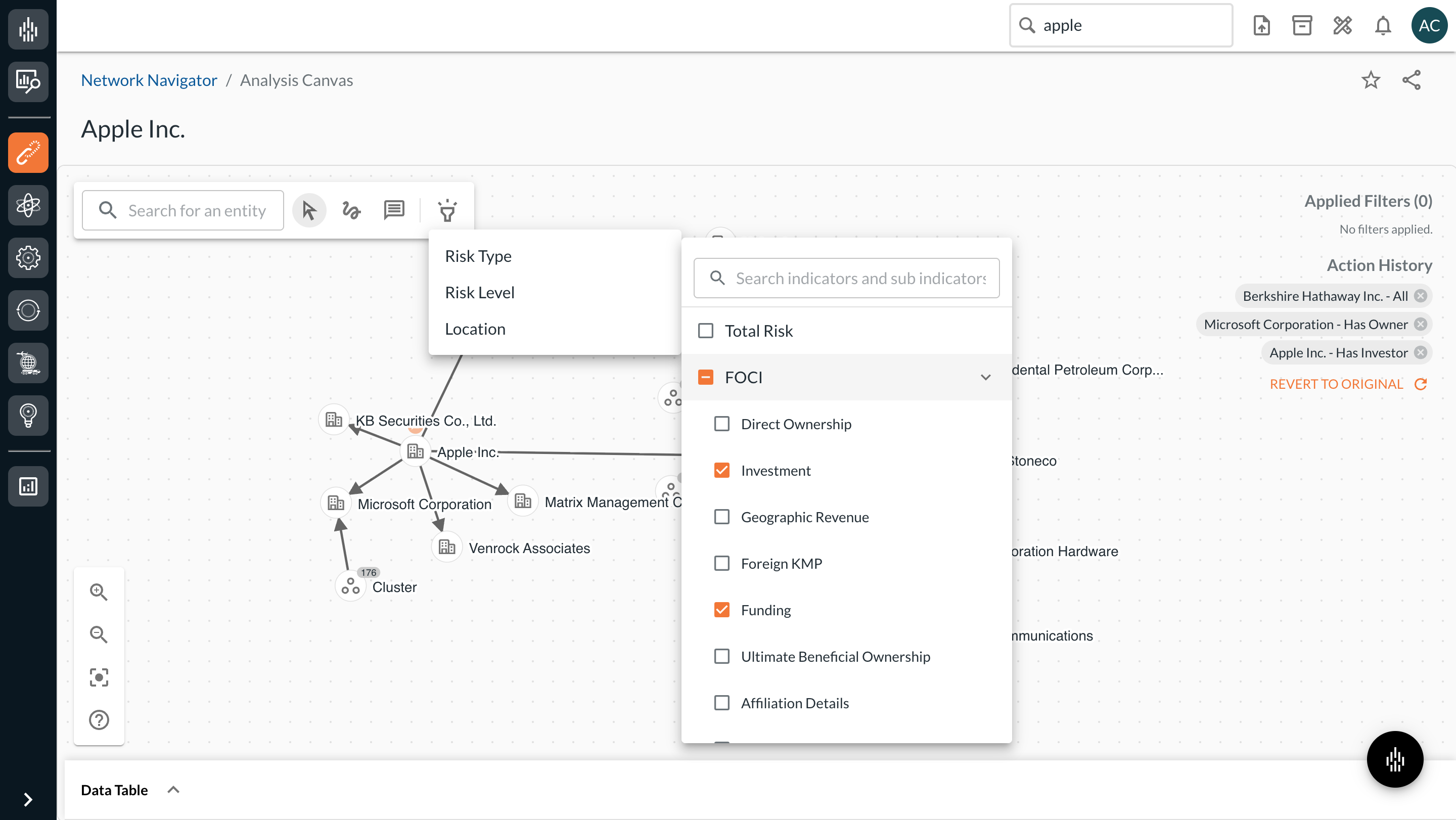Focus the Search for an entity field
Screen dimensions: 1456x820
pyautogui.click(x=183, y=210)
